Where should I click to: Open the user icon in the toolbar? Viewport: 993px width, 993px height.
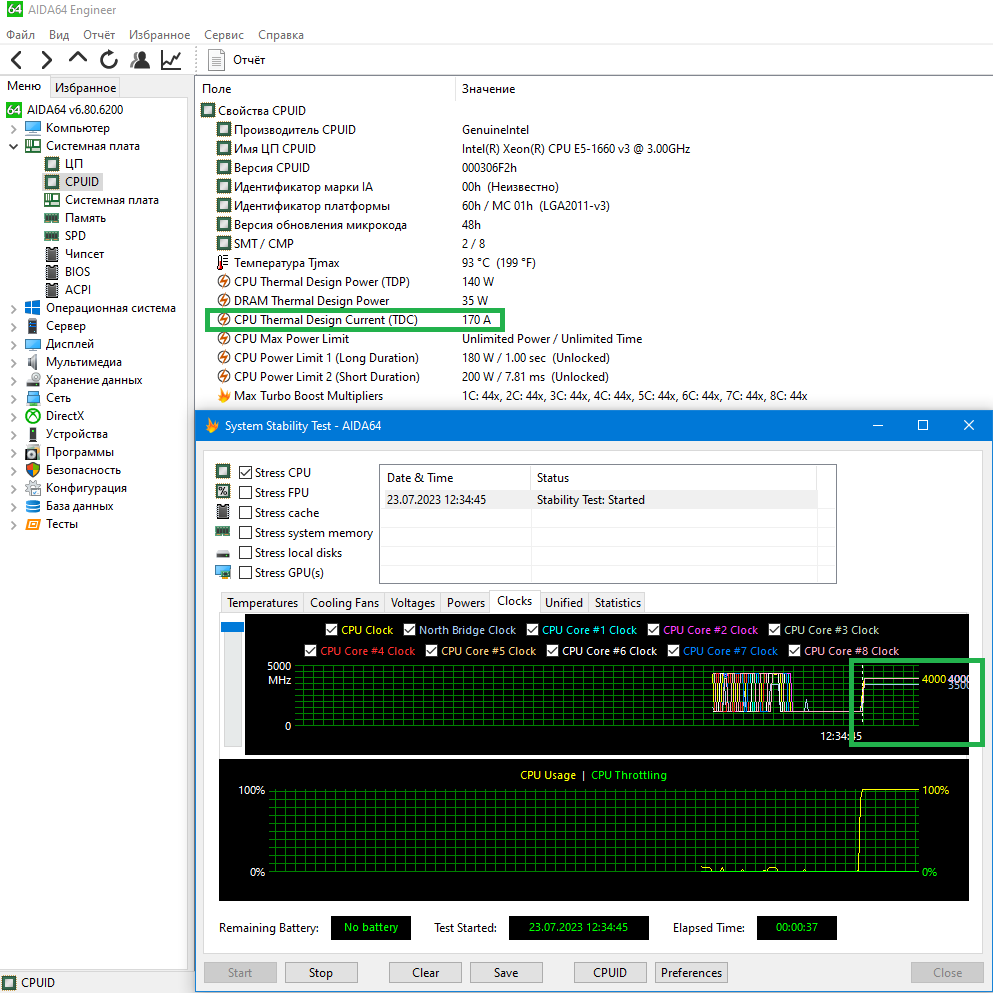pyautogui.click(x=140, y=60)
